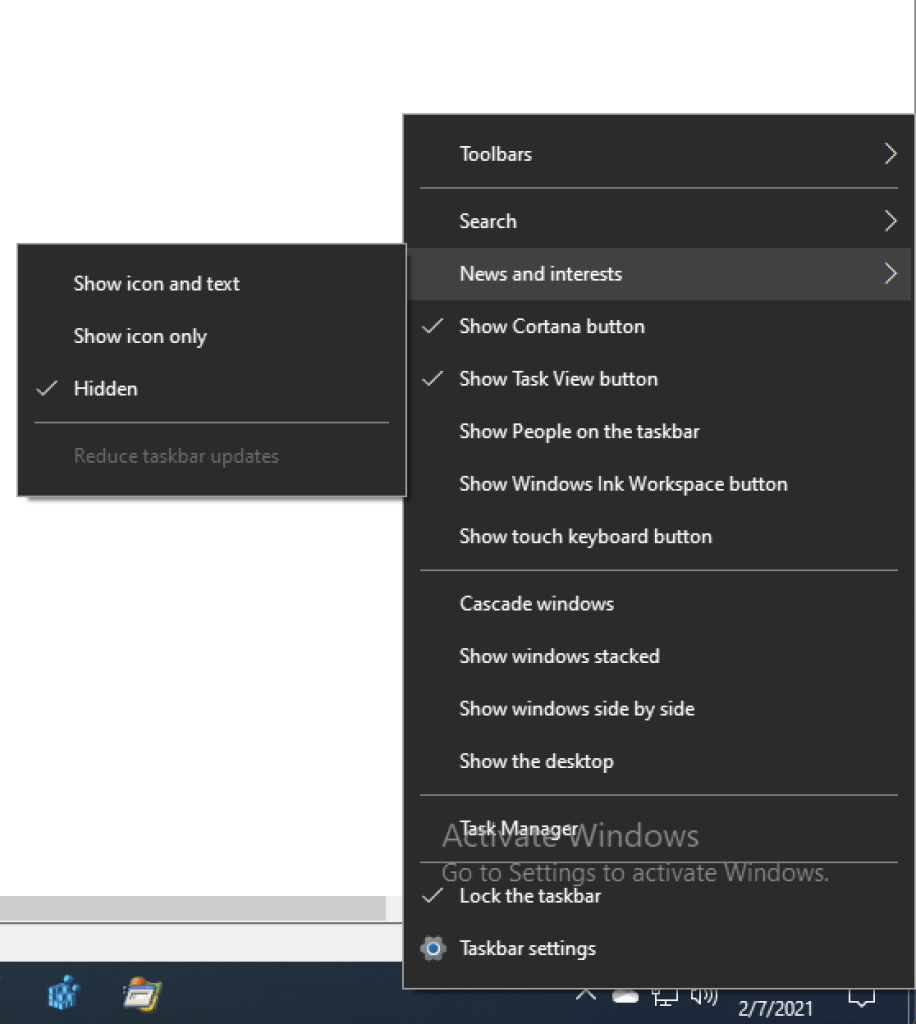The height and width of the screenshot is (1024, 916).
Task: Toggle Lock the taskbar setting
Action: (x=529, y=896)
